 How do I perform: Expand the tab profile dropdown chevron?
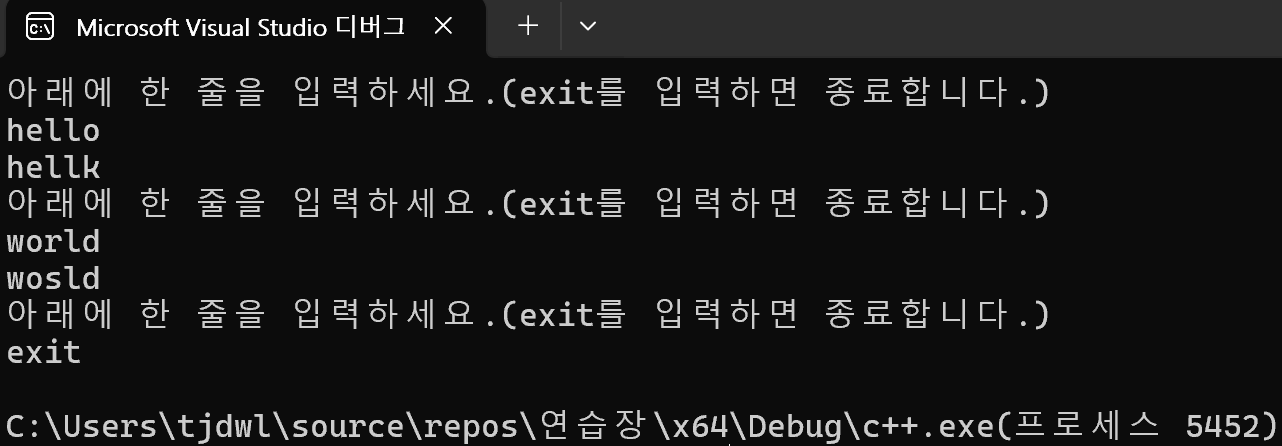[588, 27]
